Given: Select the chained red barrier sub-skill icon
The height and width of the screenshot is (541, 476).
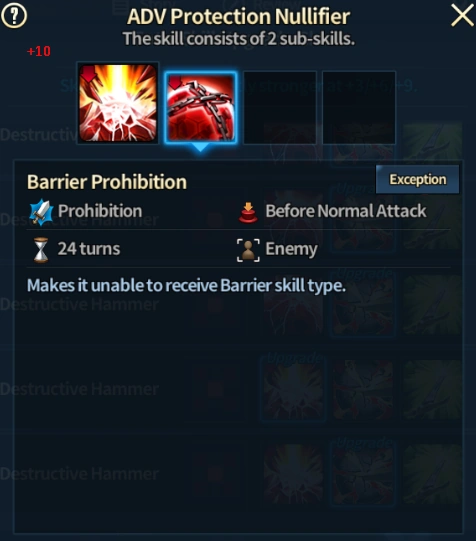Looking at the screenshot, I should [x=200, y=108].
